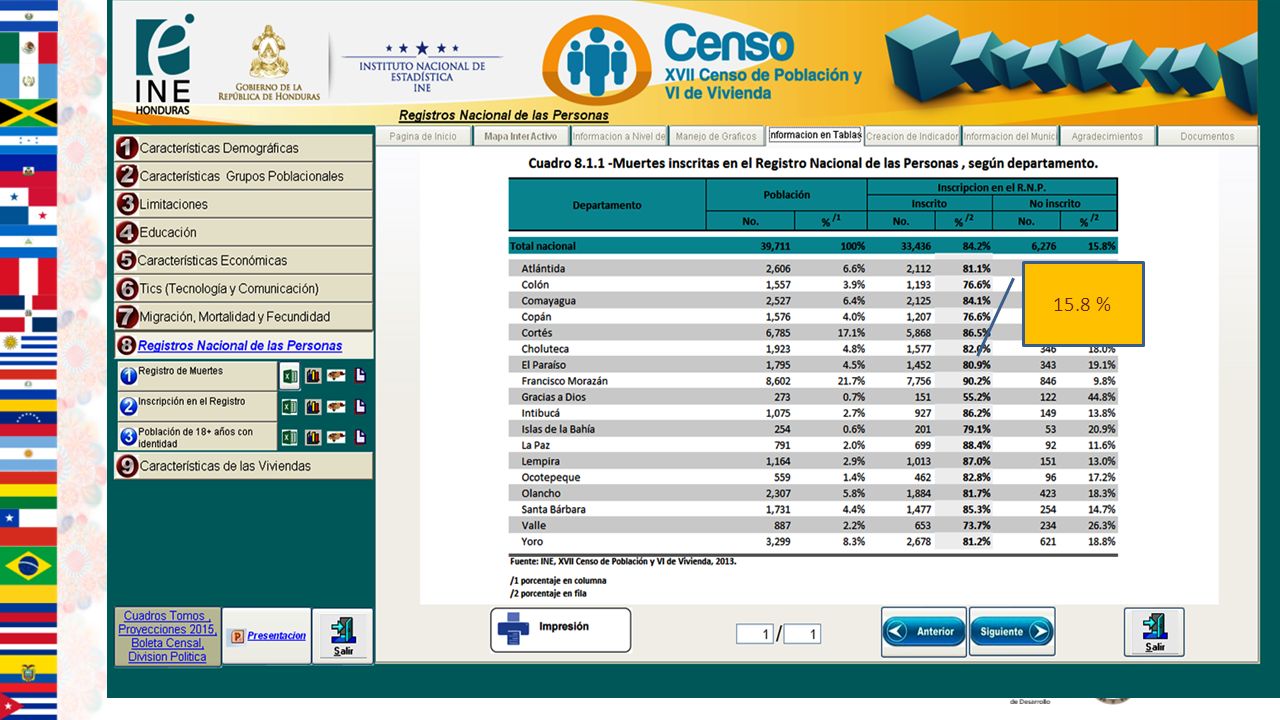The image size is (1280, 720).
Task: Click the Jamaica flag in the flag strip
Action: tap(28, 114)
